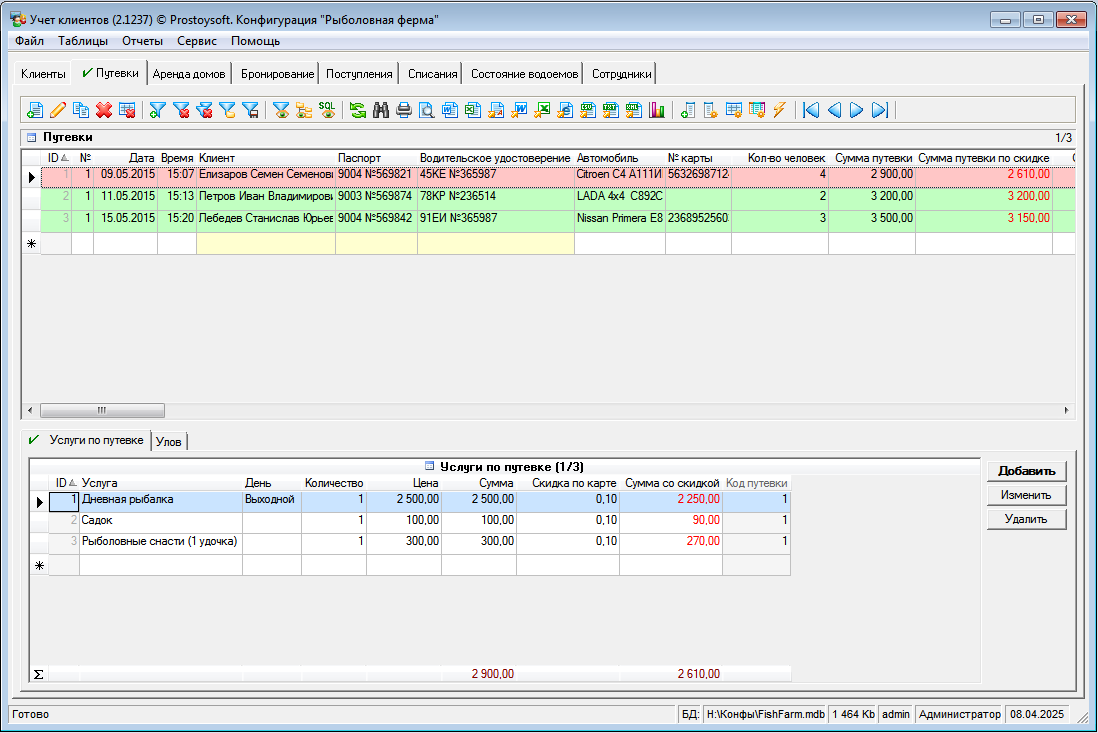
Task: Jump to last record arrow
Action: [x=880, y=110]
